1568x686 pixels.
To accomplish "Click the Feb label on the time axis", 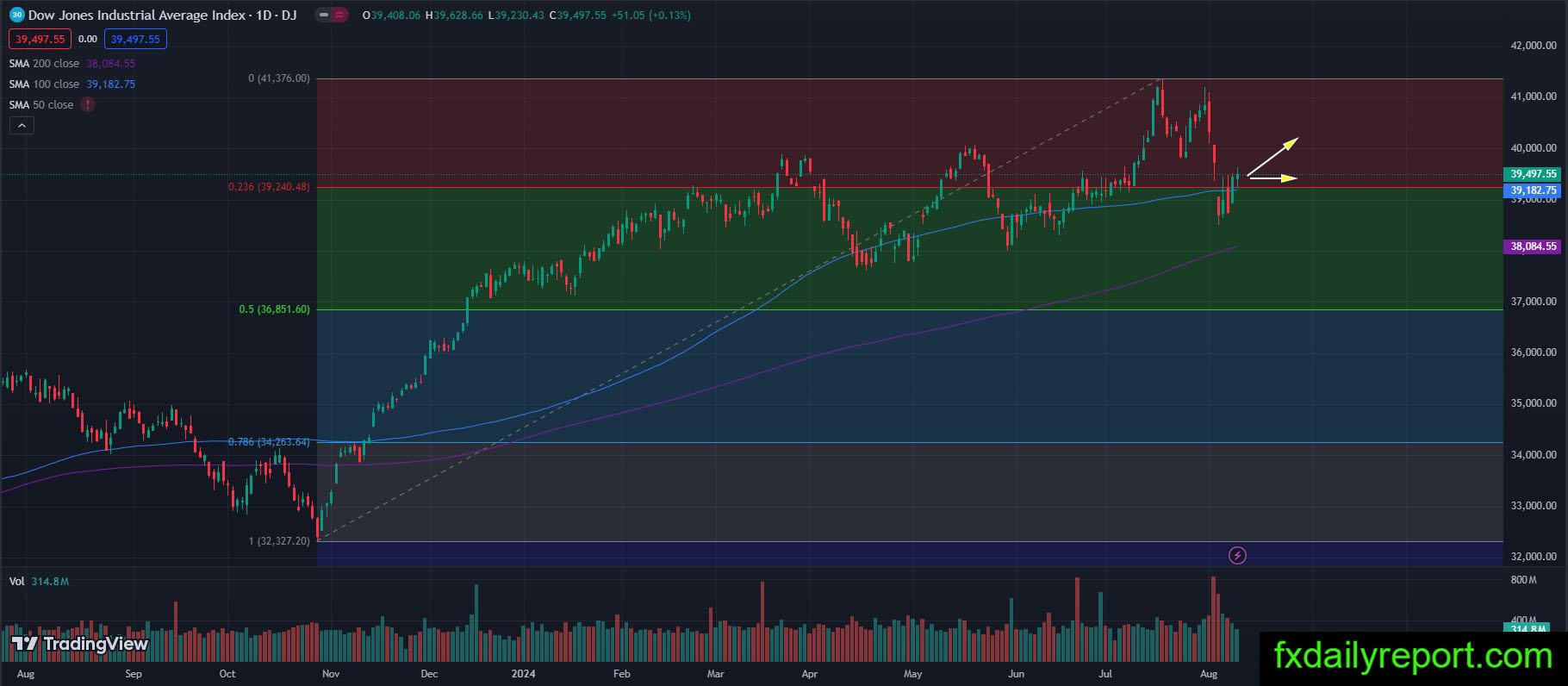I will coord(621,674).
